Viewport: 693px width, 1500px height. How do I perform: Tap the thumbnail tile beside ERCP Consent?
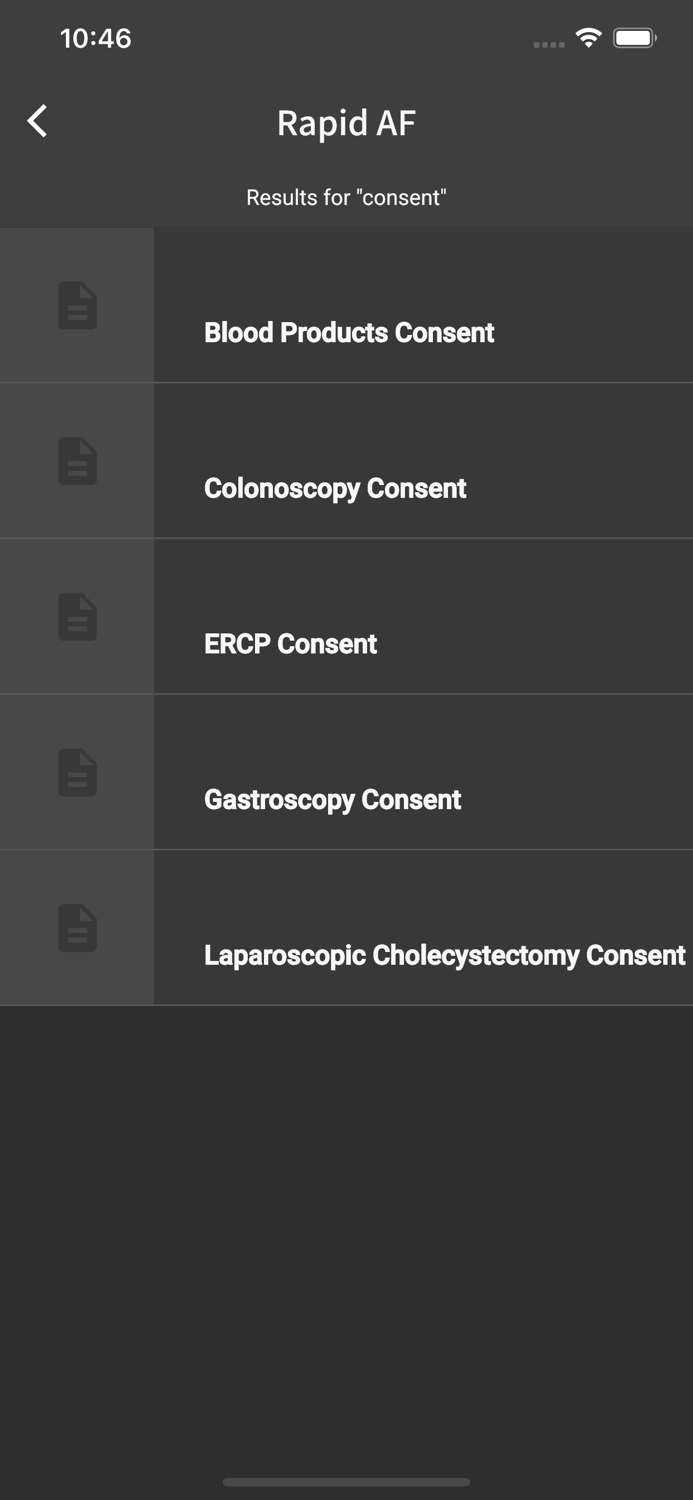click(77, 617)
